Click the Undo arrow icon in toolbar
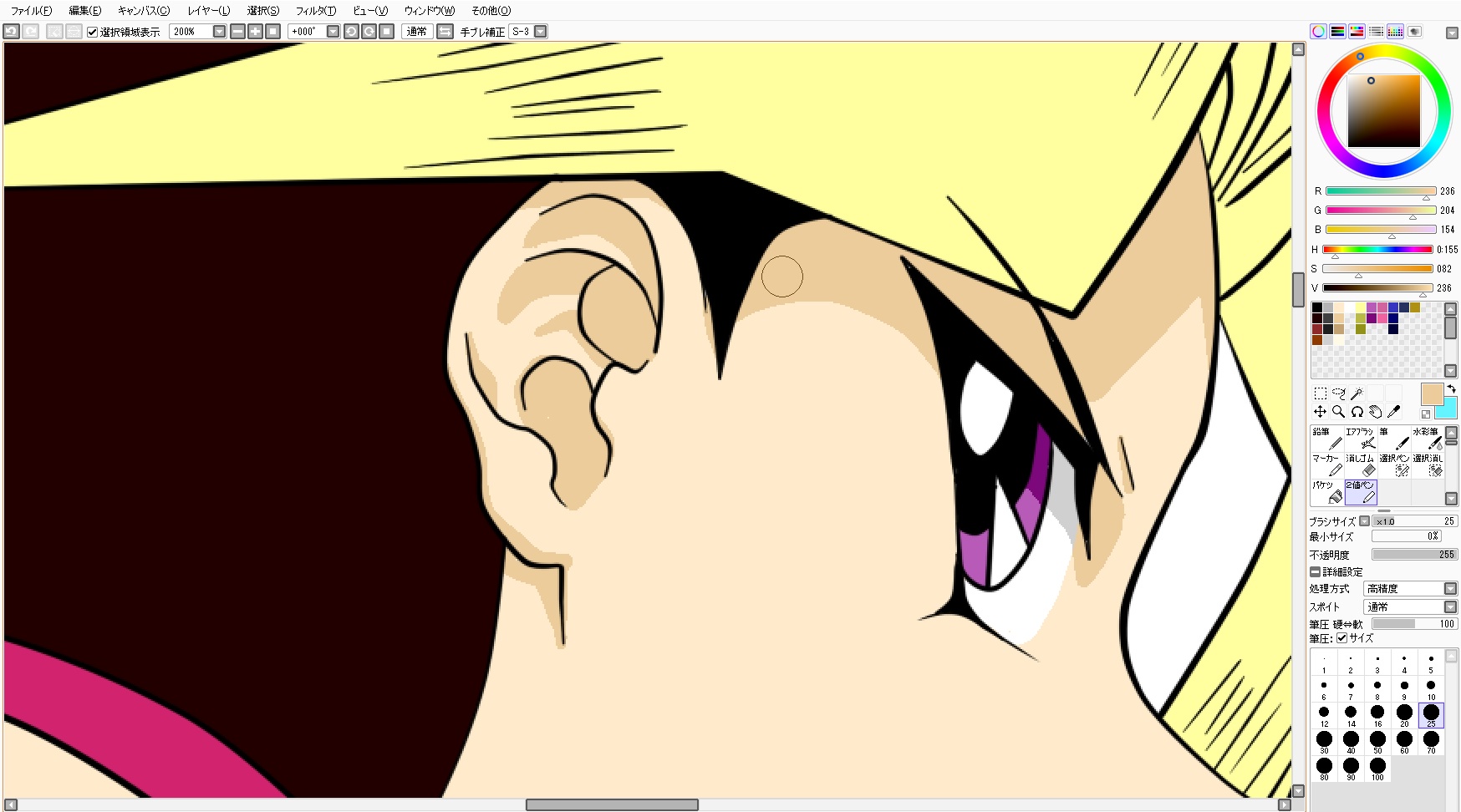Image resolution: width=1461 pixels, height=812 pixels. coord(11,32)
